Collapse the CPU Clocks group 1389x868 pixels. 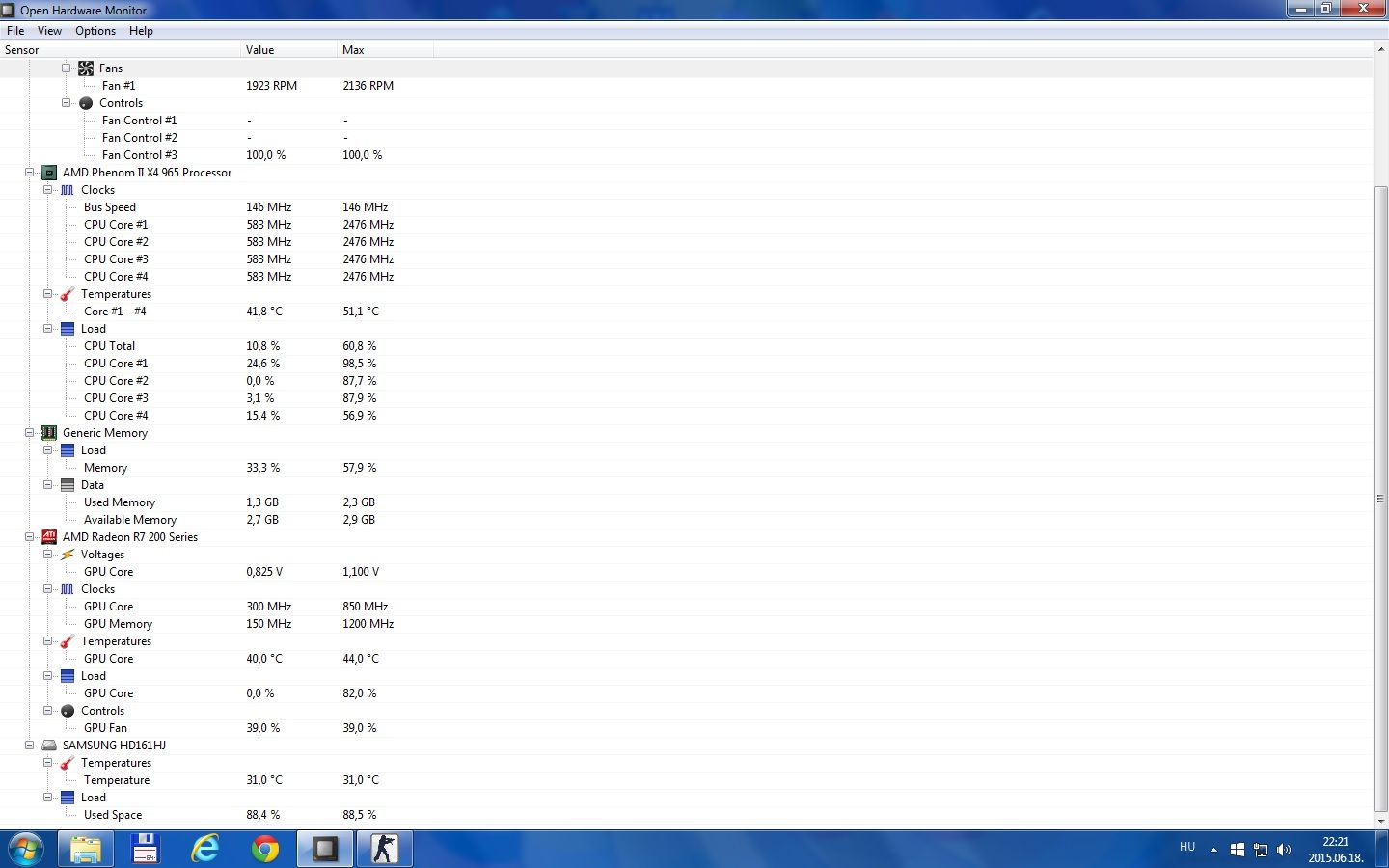pyautogui.click(x=48, y=190)
